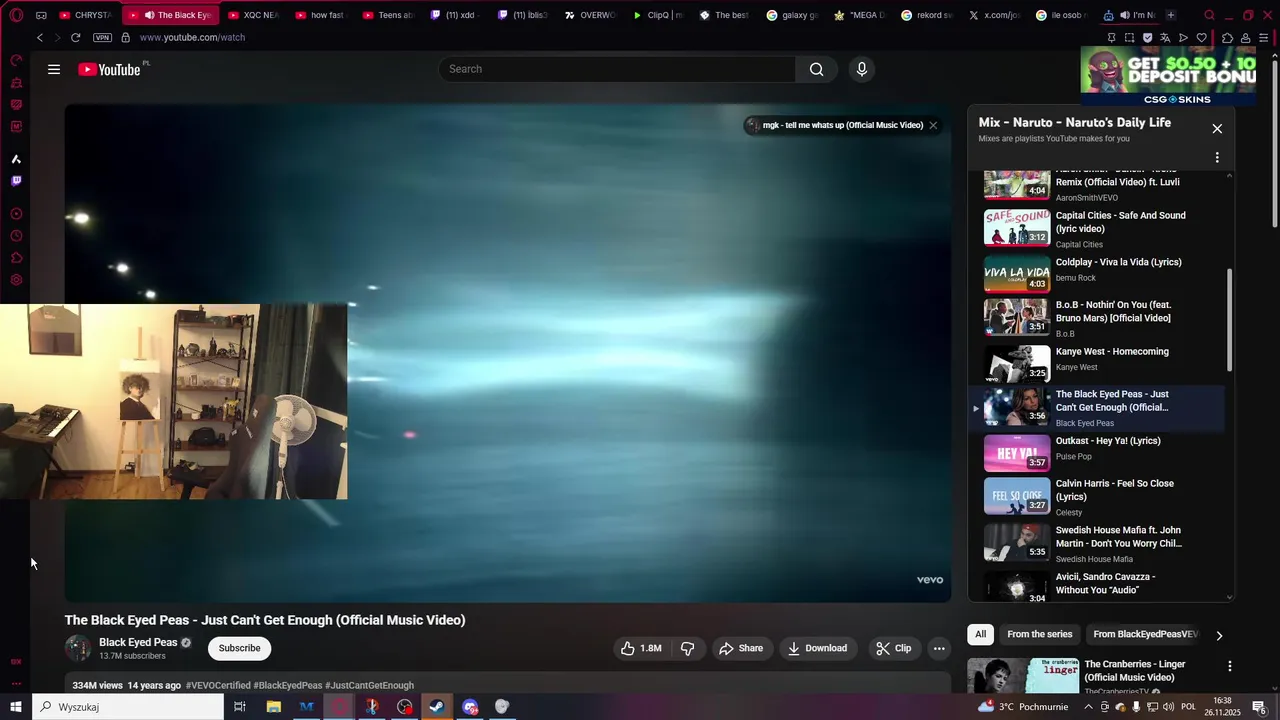Image resolution: width=1280 pixels, height=720 pixels.
Task: Open the taskbar volume speaker icon
Action: pos(1169,707)
